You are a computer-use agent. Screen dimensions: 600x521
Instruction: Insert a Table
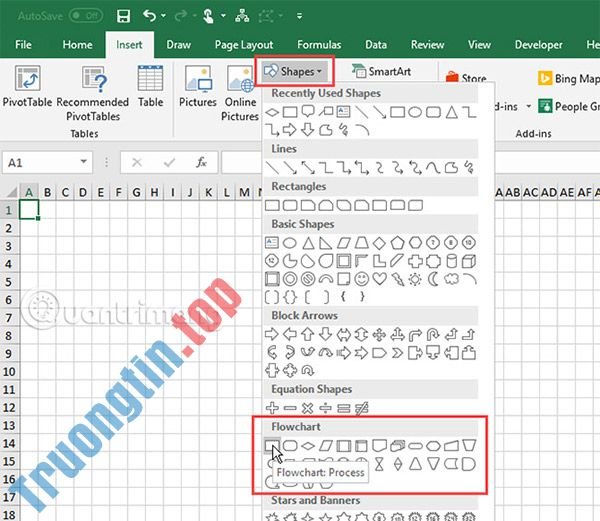click(x=150, y=86)
